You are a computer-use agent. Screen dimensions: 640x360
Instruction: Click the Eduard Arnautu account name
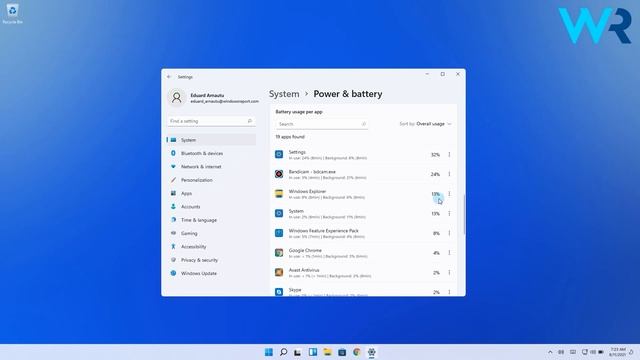point(207,95)
